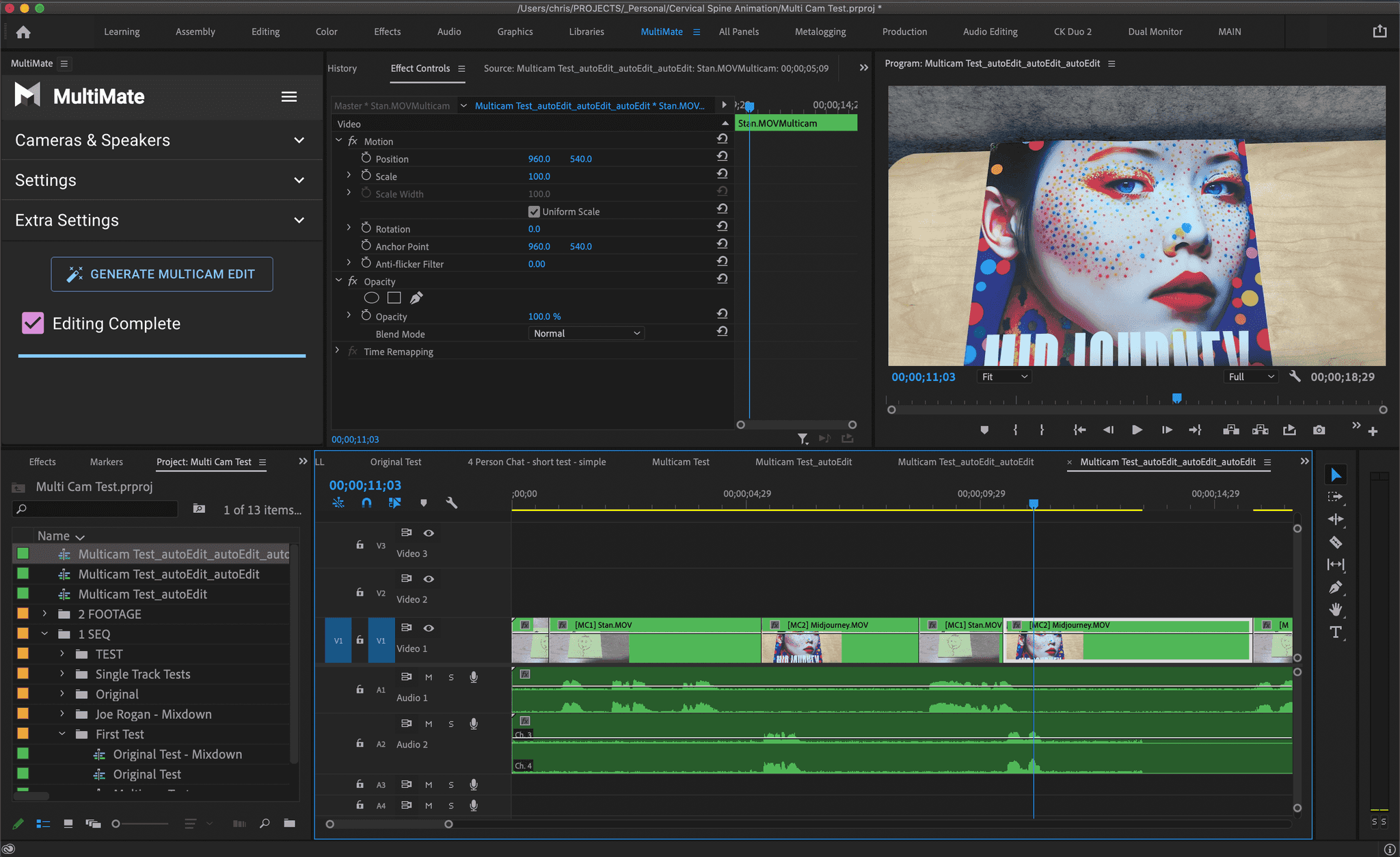Image resolution: width=1400 pixels, height=857 pixels.
Task: Toggle Video 2 track output eye
Action: [429, 579]
